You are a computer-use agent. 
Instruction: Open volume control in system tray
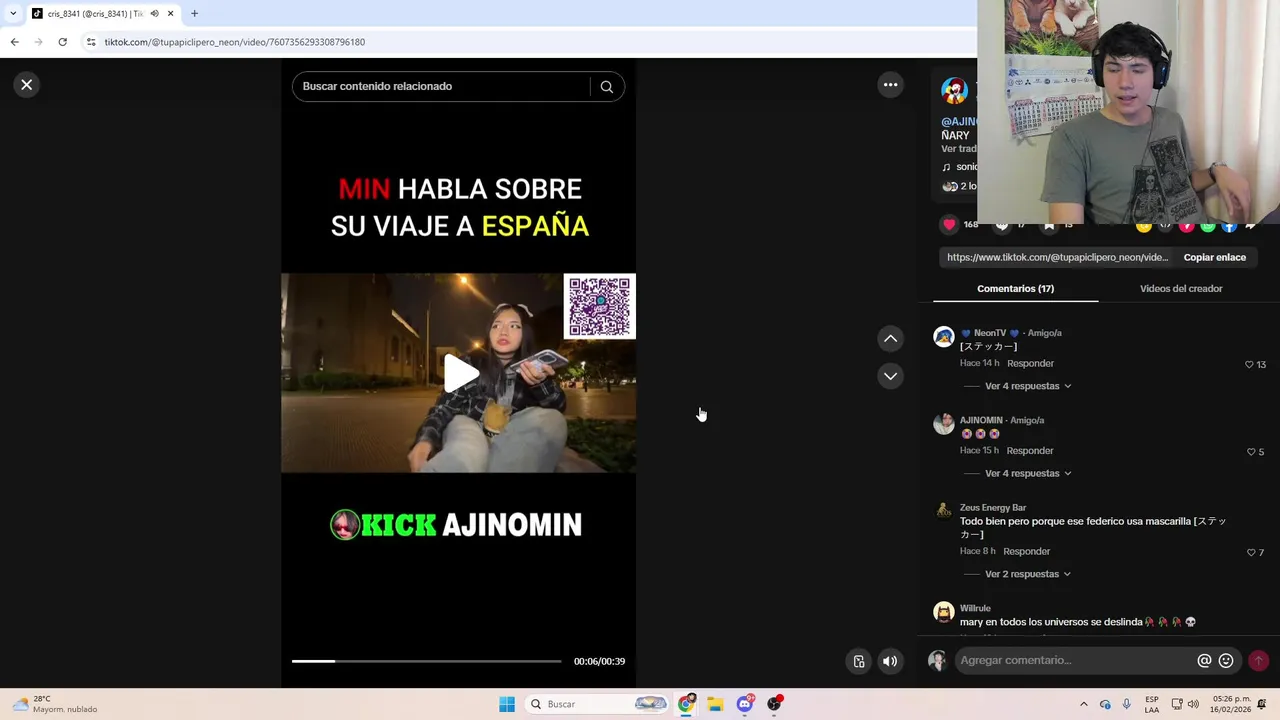click(1193, 704)
